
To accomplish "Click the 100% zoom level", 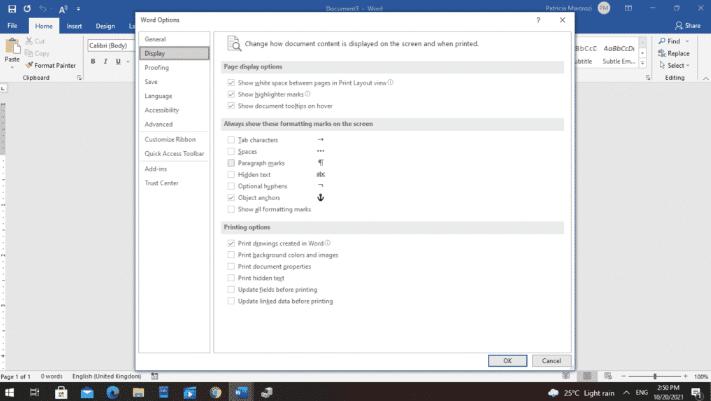I will [701, 377].
